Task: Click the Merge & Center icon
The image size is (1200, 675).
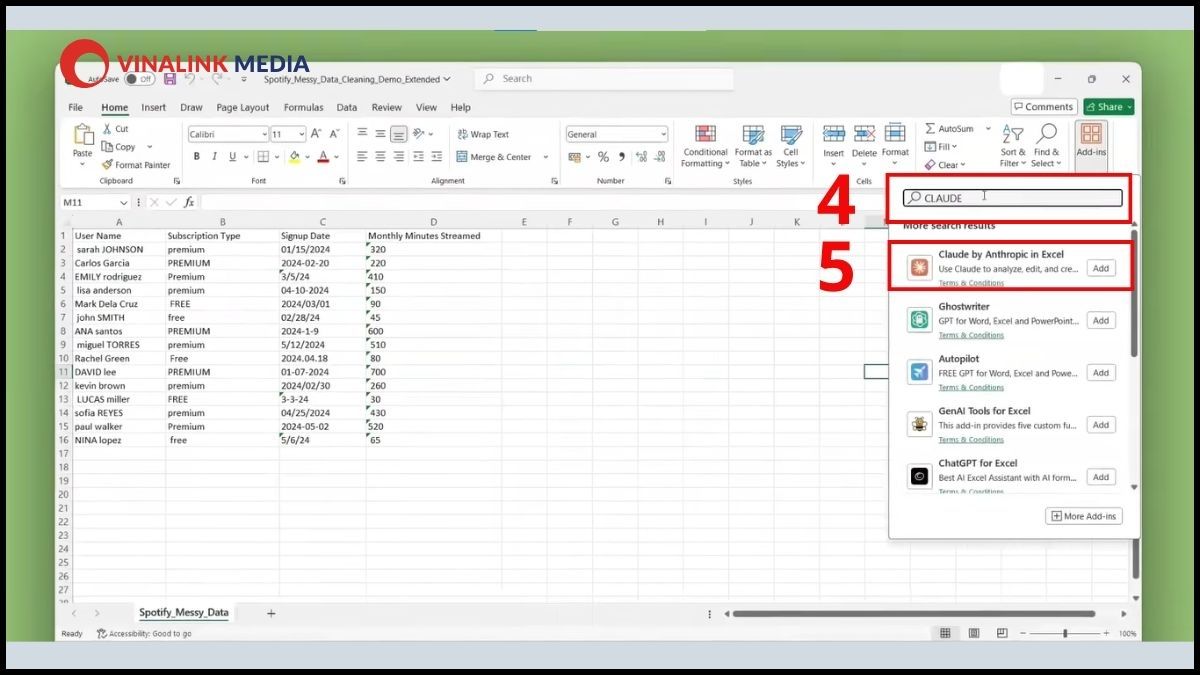Action: click(x=461, y=157)
